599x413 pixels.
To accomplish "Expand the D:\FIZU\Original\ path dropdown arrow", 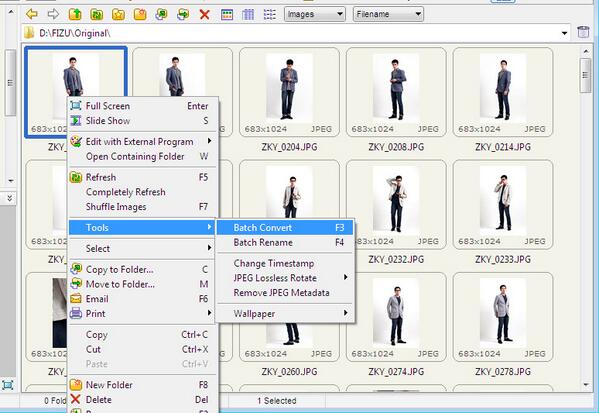I will (564, 33).
